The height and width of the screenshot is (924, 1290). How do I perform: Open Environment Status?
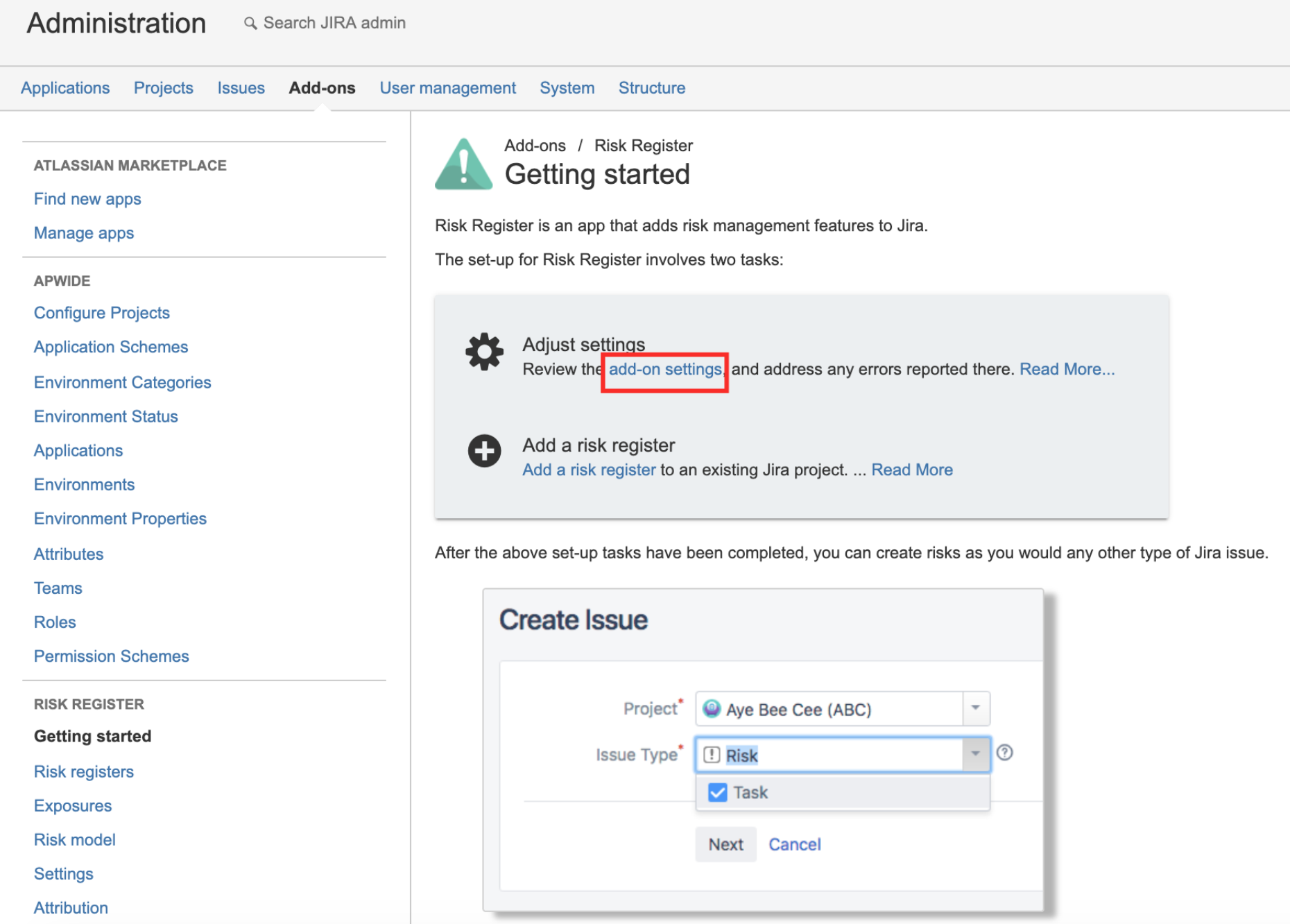click(x=106, y=416)
